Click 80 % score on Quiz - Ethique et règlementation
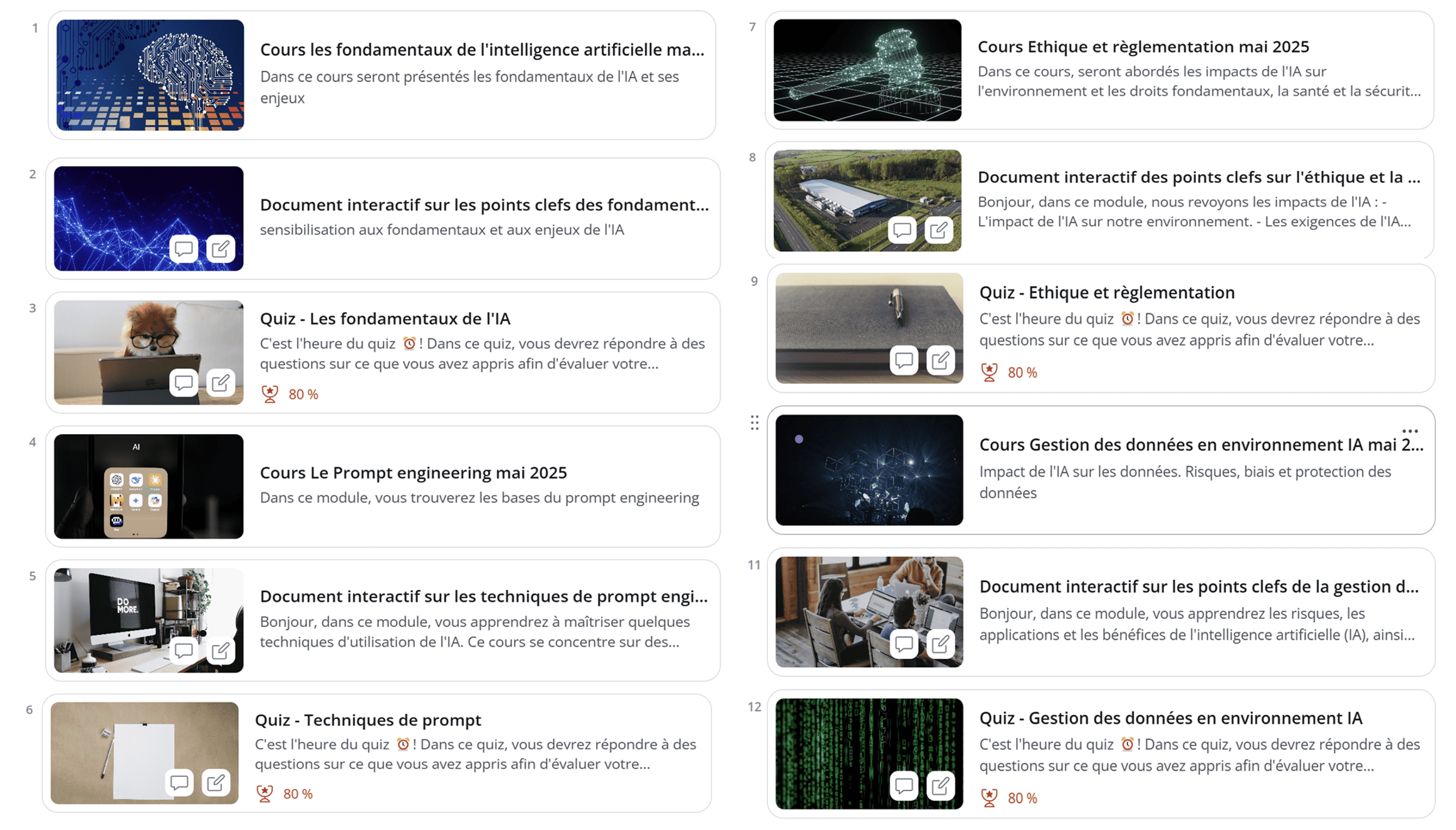Viewport: 1456px width, 830px height. 1022,373
